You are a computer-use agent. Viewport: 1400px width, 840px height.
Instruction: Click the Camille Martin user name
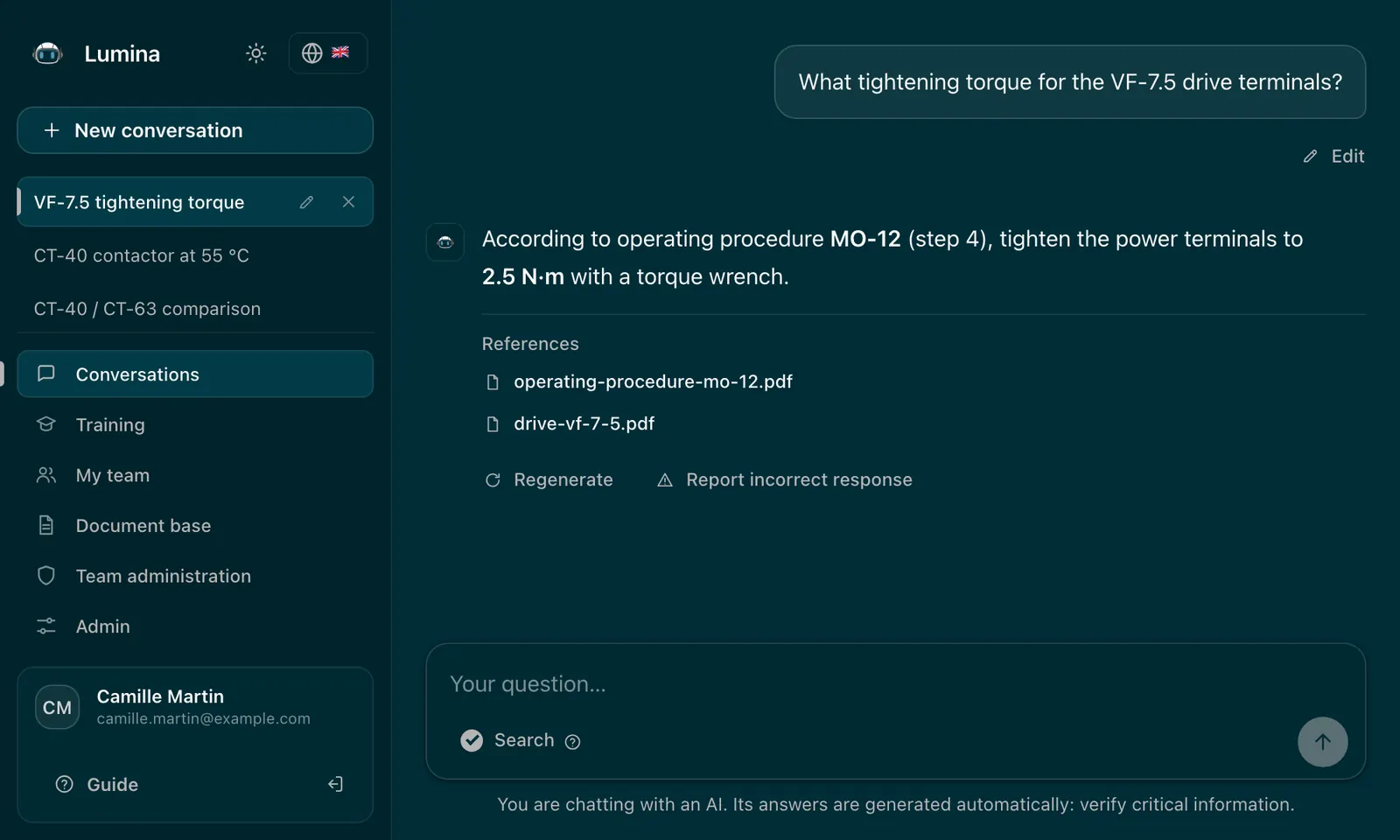coord(160,696)
